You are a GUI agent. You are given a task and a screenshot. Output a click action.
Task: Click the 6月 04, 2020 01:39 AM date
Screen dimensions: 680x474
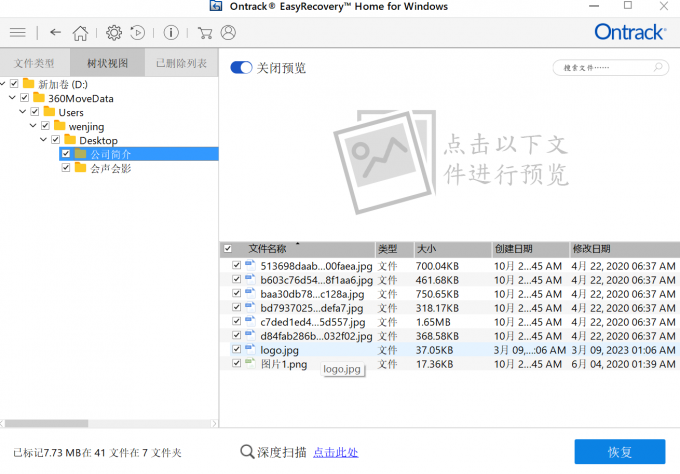[x=623, y=364]
